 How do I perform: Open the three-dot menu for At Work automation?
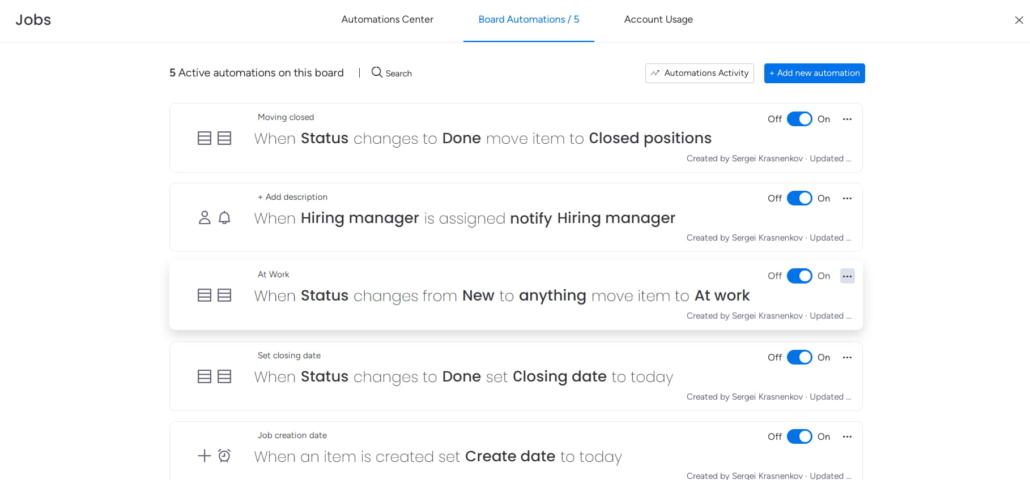click(847, 276)
